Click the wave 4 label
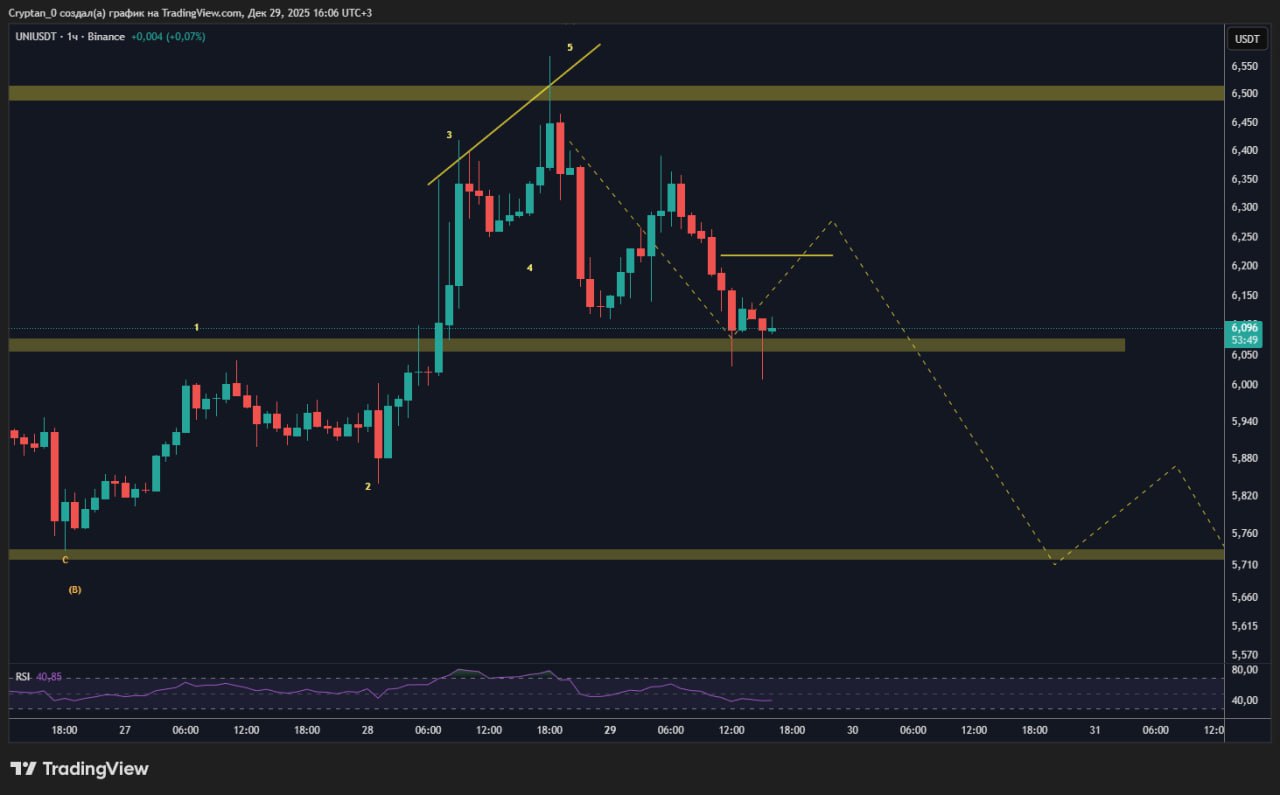This screenshot has height=795, width=1280. 530,268
